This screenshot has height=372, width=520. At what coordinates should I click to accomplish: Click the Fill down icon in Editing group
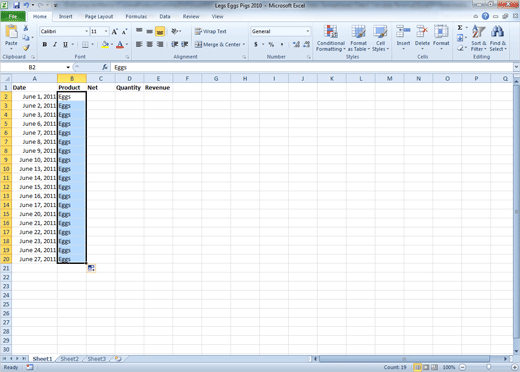(460, 38)
